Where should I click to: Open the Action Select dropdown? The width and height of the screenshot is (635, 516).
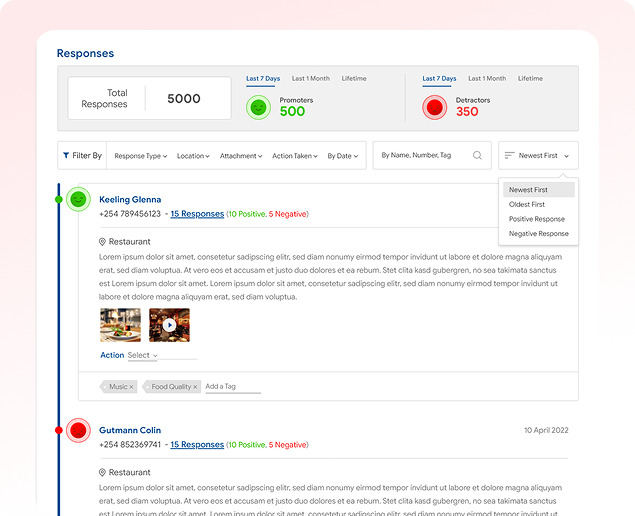143,355
